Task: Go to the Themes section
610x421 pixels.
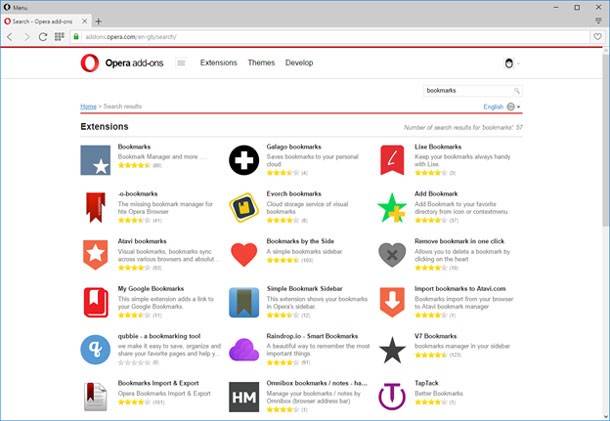Action: tap(261, 63)
